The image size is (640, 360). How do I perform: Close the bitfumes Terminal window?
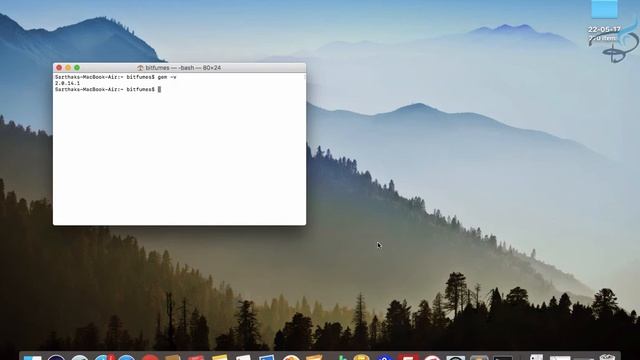tap(59, 68)
